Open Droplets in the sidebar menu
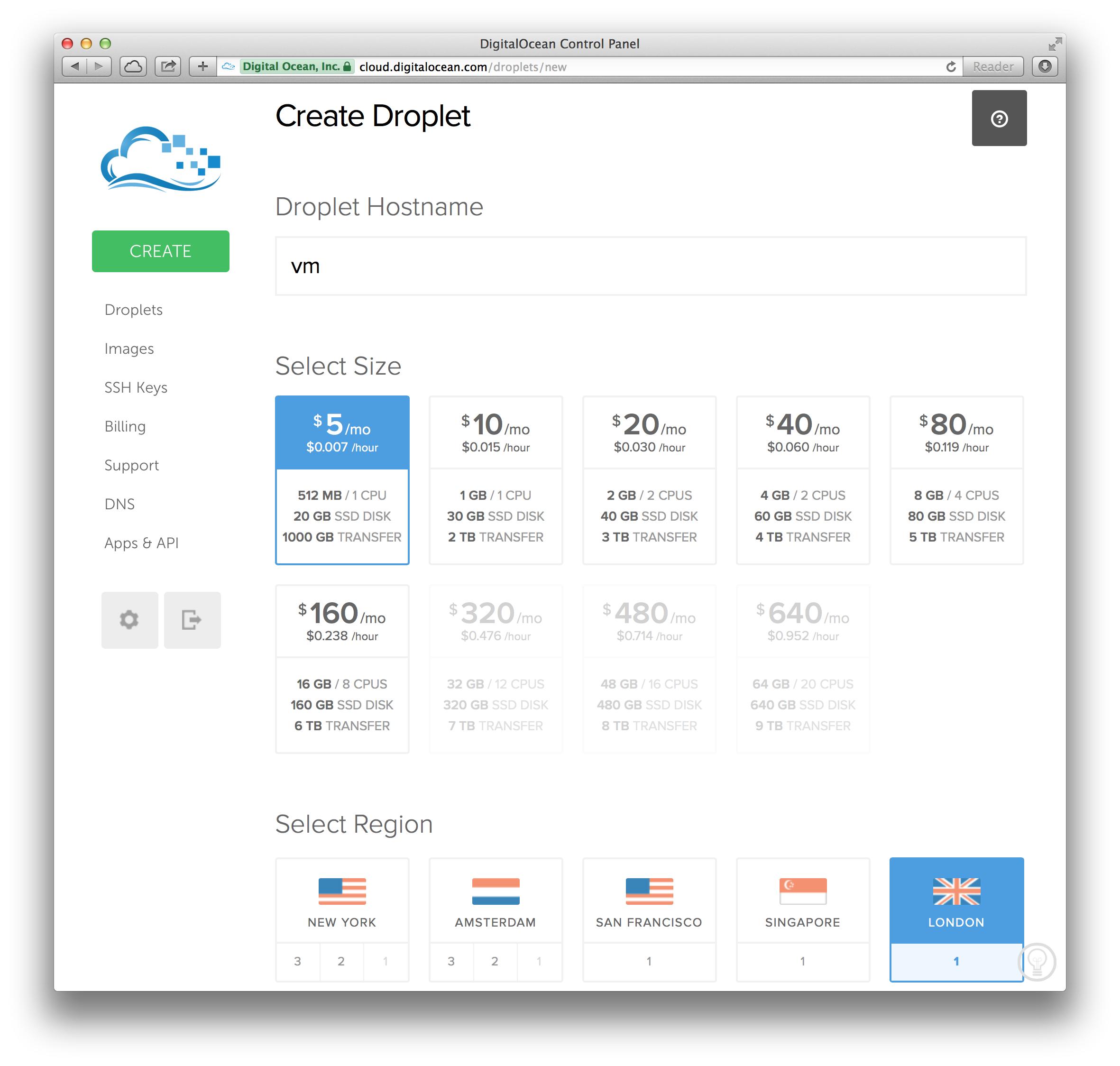 click(x=134, y=310)
